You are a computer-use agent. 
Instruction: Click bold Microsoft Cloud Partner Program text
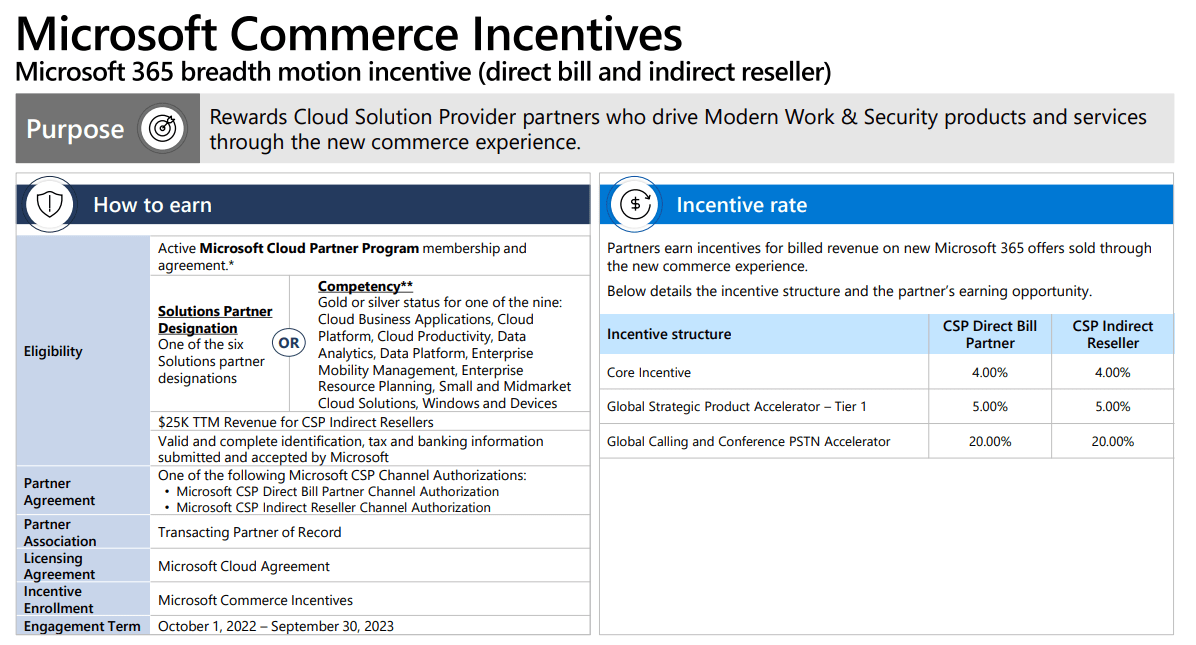(309, 249)
